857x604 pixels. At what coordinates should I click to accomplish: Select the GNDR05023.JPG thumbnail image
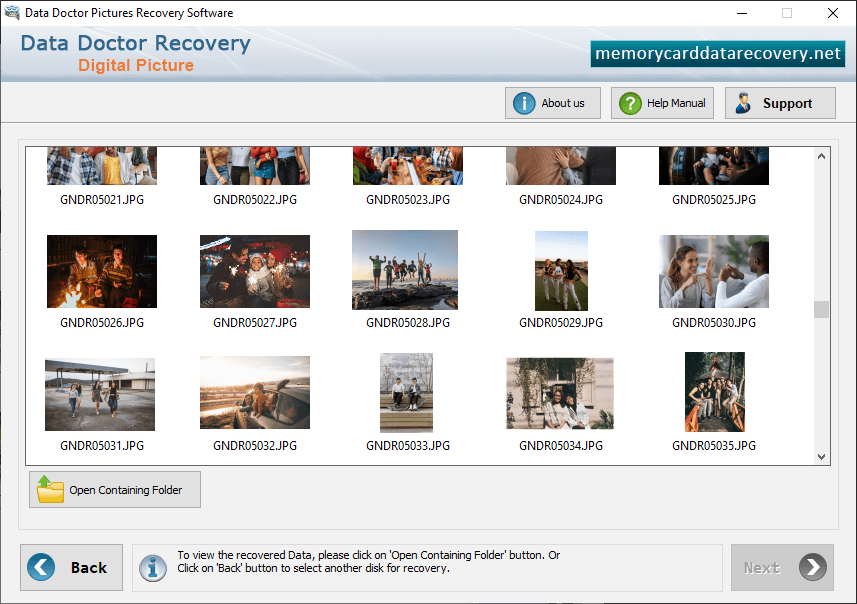pyautogui.click(x=408, y=166)
